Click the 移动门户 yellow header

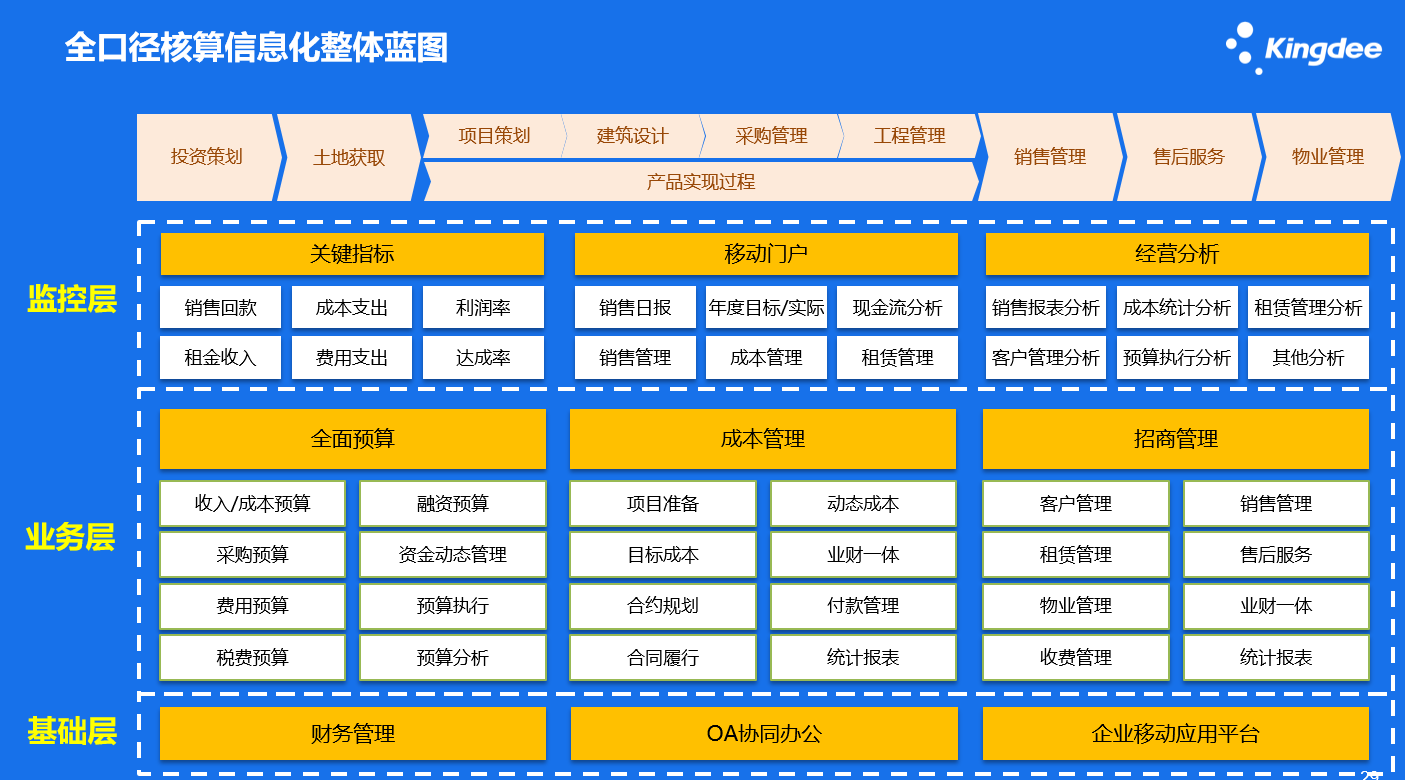[x=766, y=254]
